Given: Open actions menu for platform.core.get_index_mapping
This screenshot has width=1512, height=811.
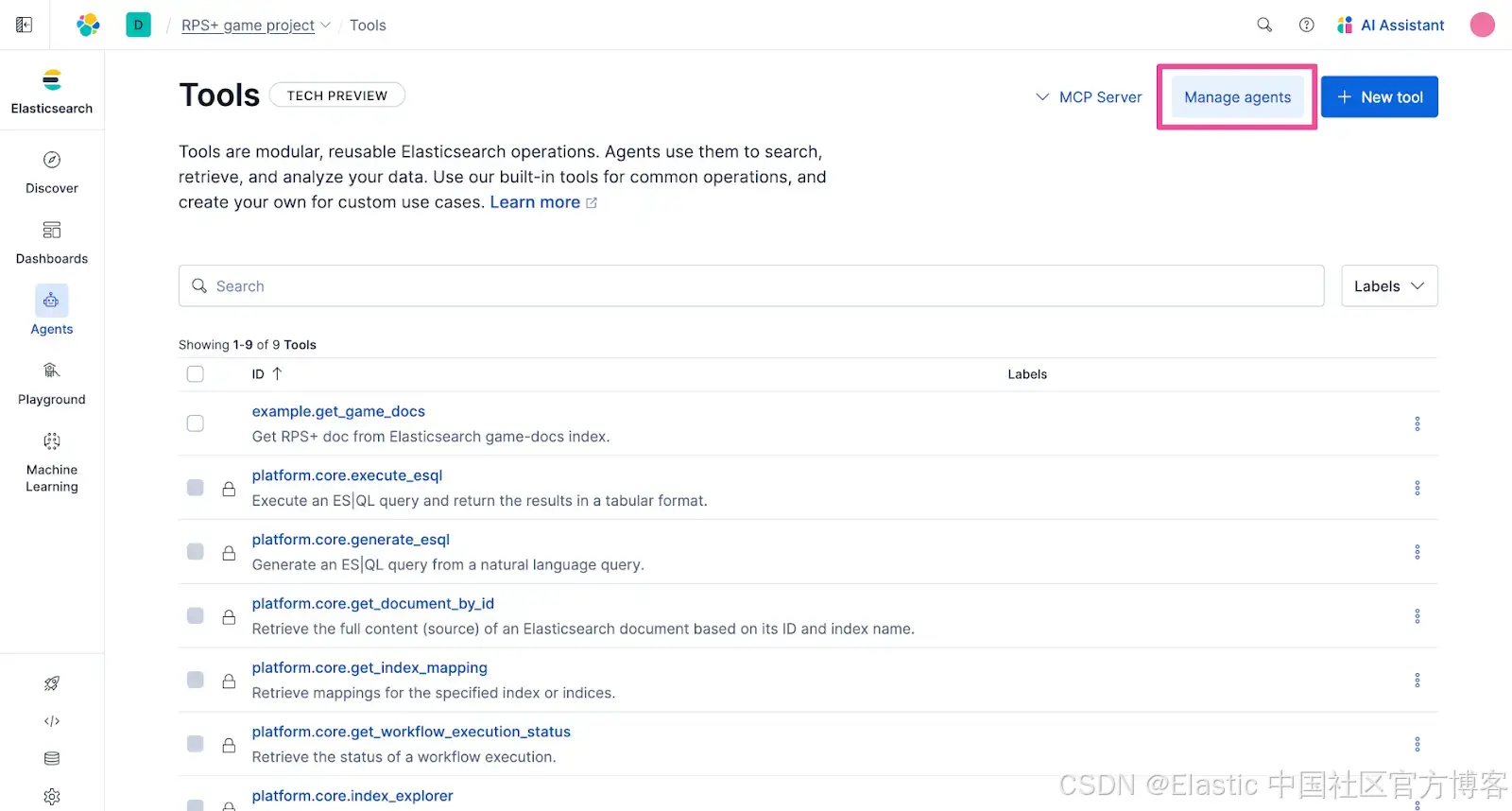Looking at the screenshot, I should pyautogui.click(x=1417, y=680).
